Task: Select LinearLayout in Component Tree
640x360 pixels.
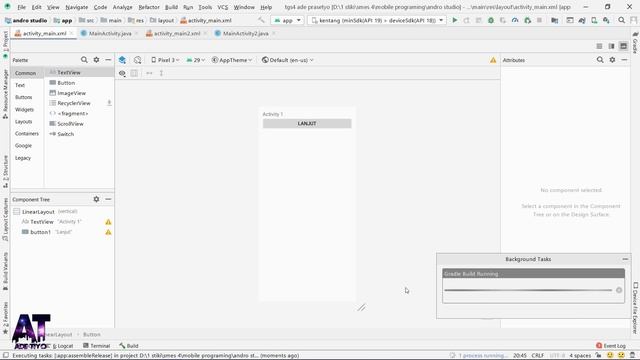Action: pyautogui.click(x=38, y=212)
